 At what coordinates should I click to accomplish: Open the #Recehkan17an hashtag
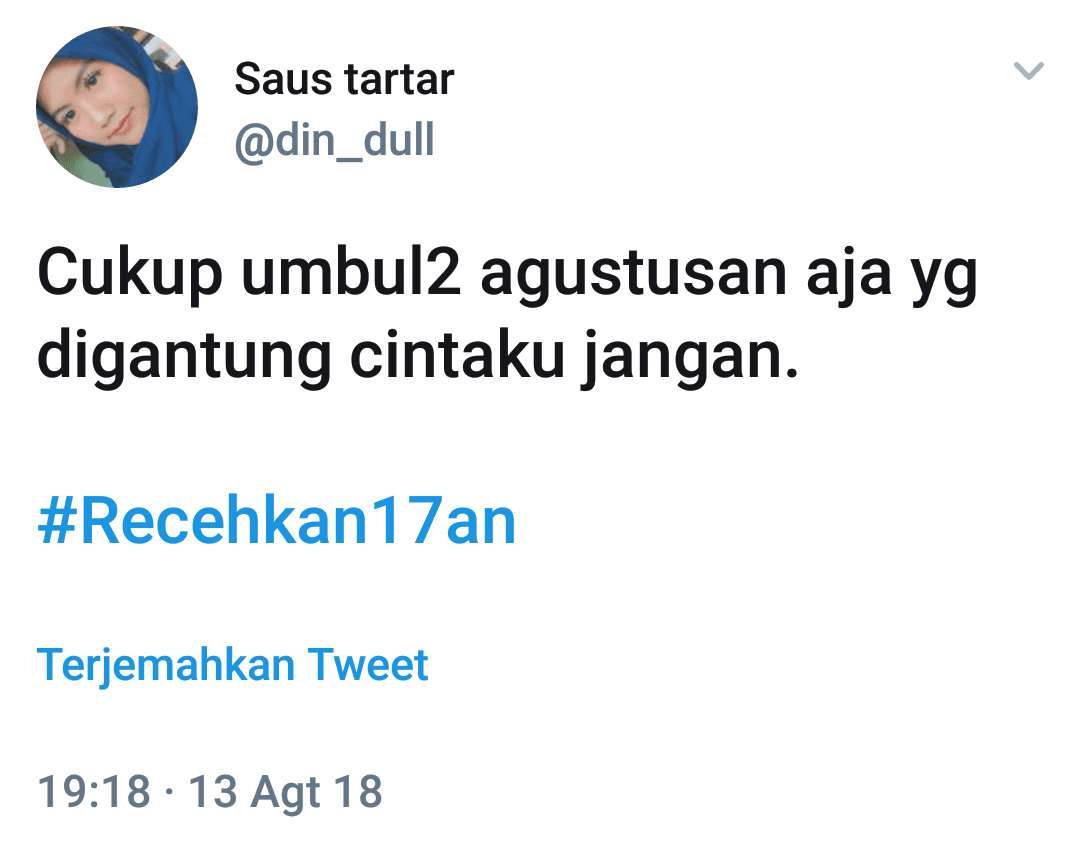coord(276,521)
